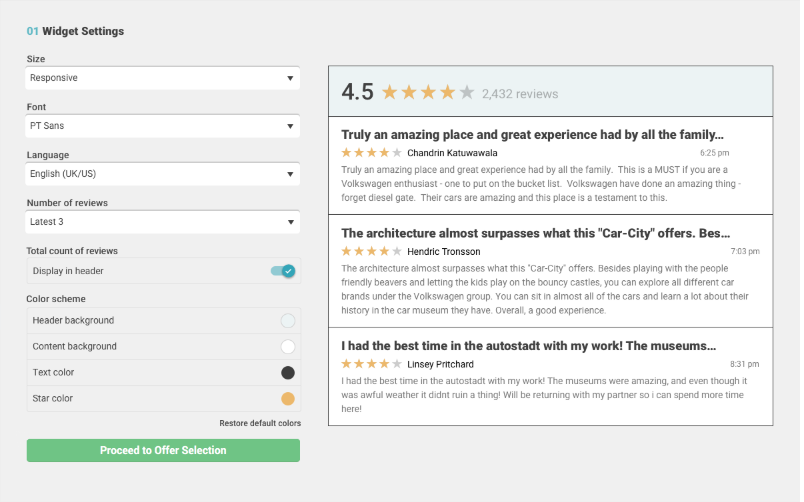The image size is (804, 502).
Task: Click the first star in the 4.5 header rating
Action: click(390, 93)
